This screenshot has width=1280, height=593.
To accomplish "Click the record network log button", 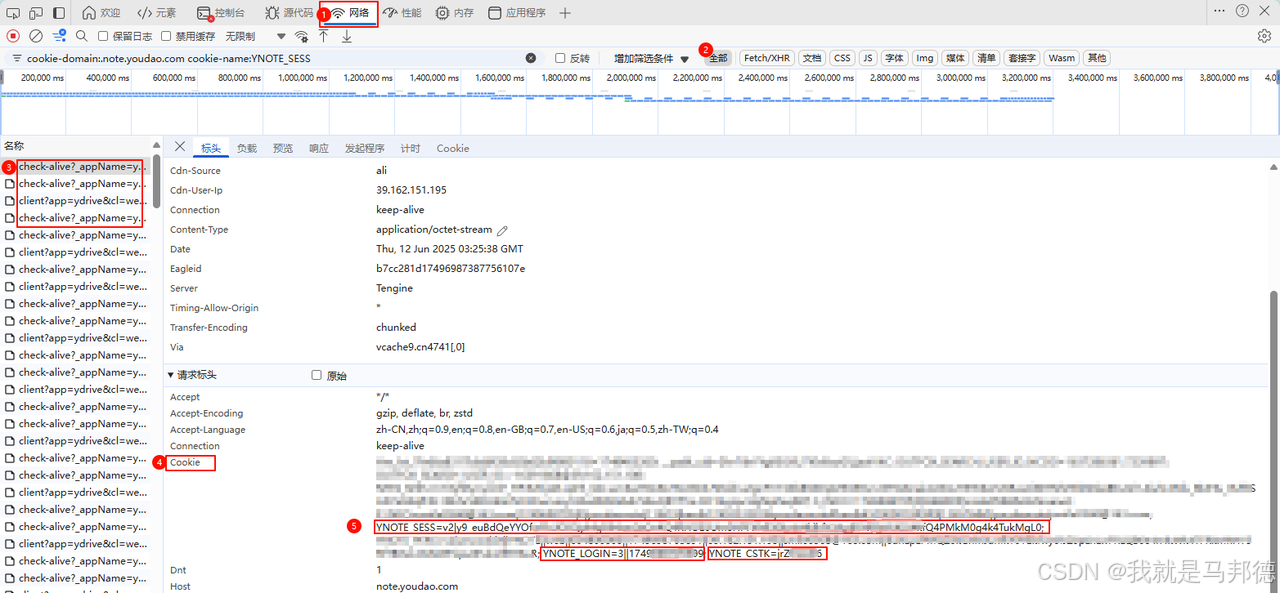I will (x=13, y=36).
